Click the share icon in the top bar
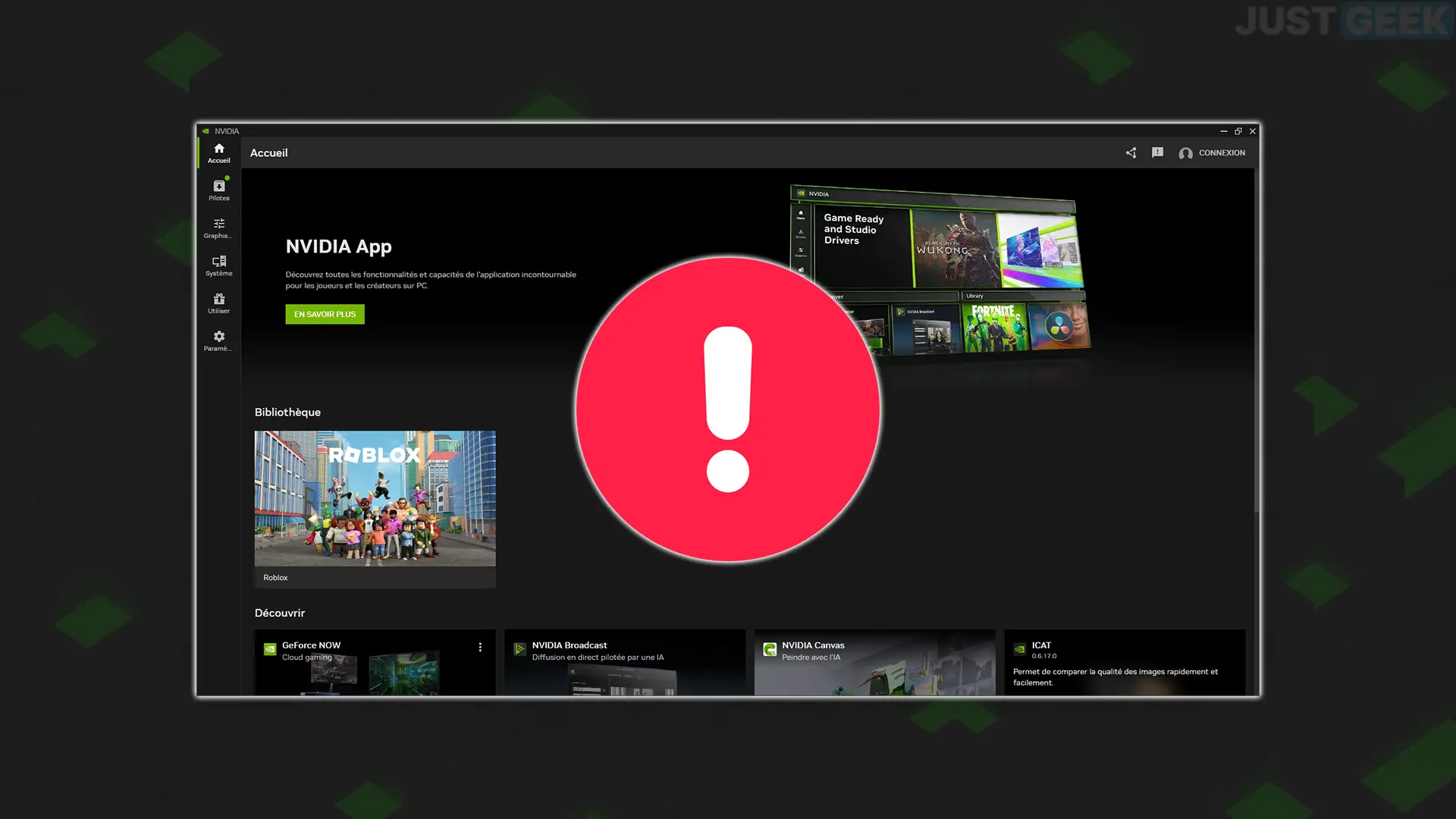1456x819 pixels. point(1130,153)
